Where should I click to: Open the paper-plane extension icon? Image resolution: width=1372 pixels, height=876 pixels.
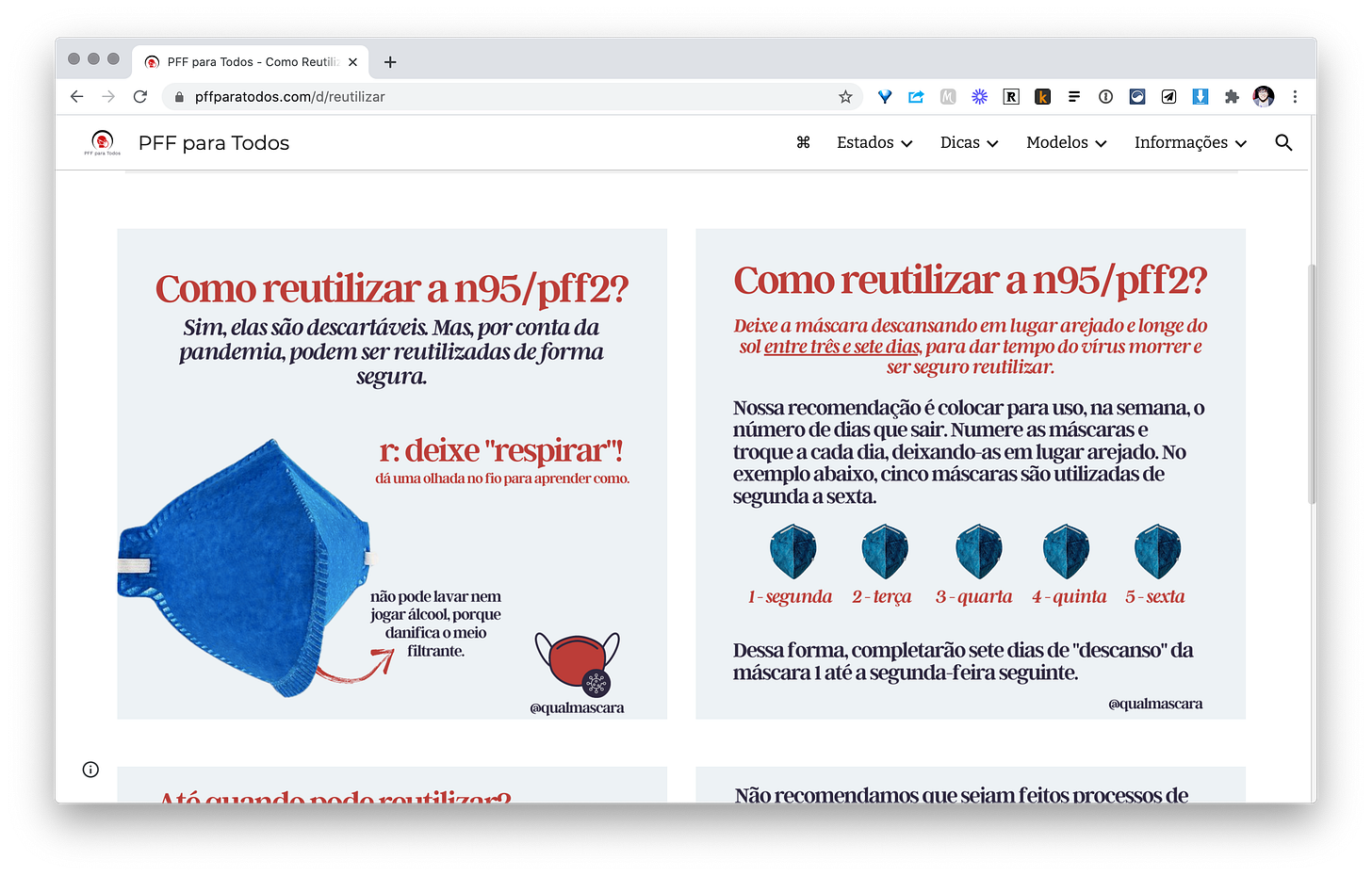1168,97
